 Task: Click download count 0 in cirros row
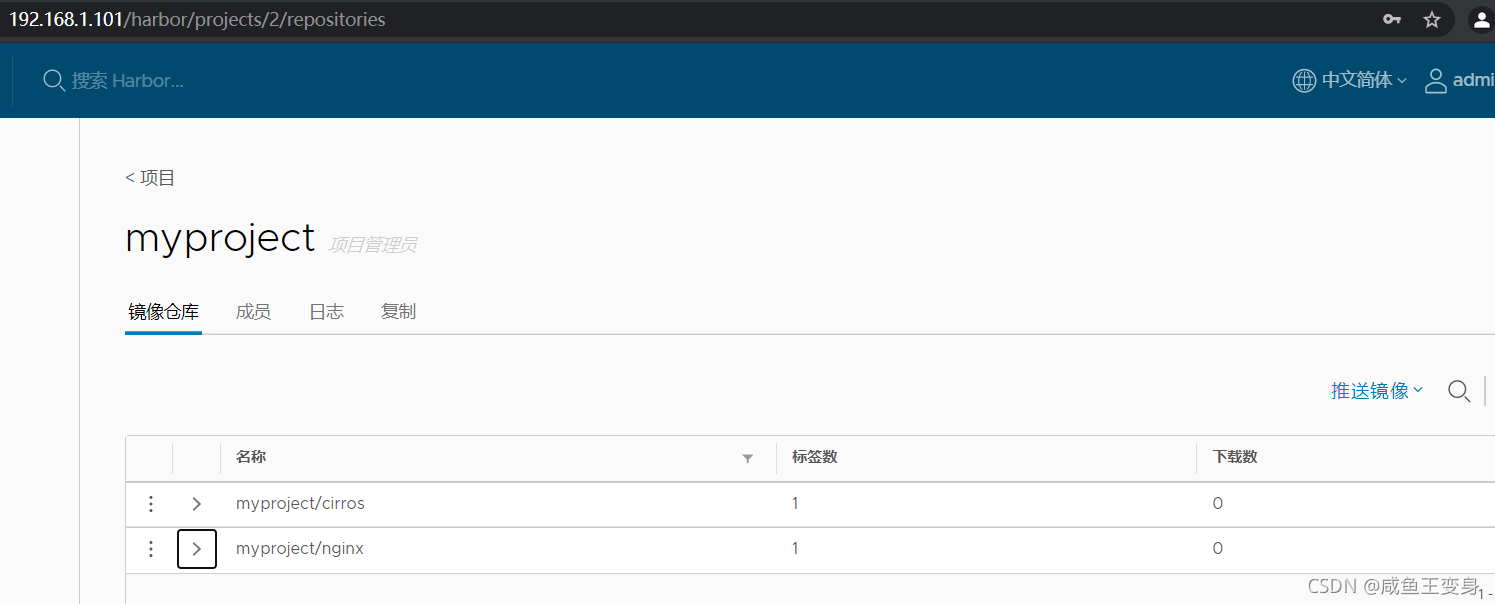click(x=1217, y=504)
